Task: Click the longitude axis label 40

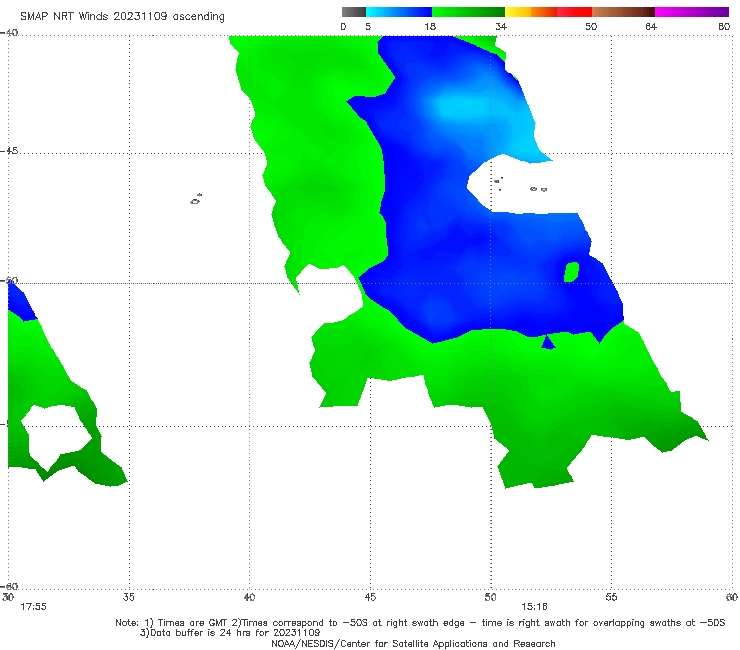Action: [249, 597]
